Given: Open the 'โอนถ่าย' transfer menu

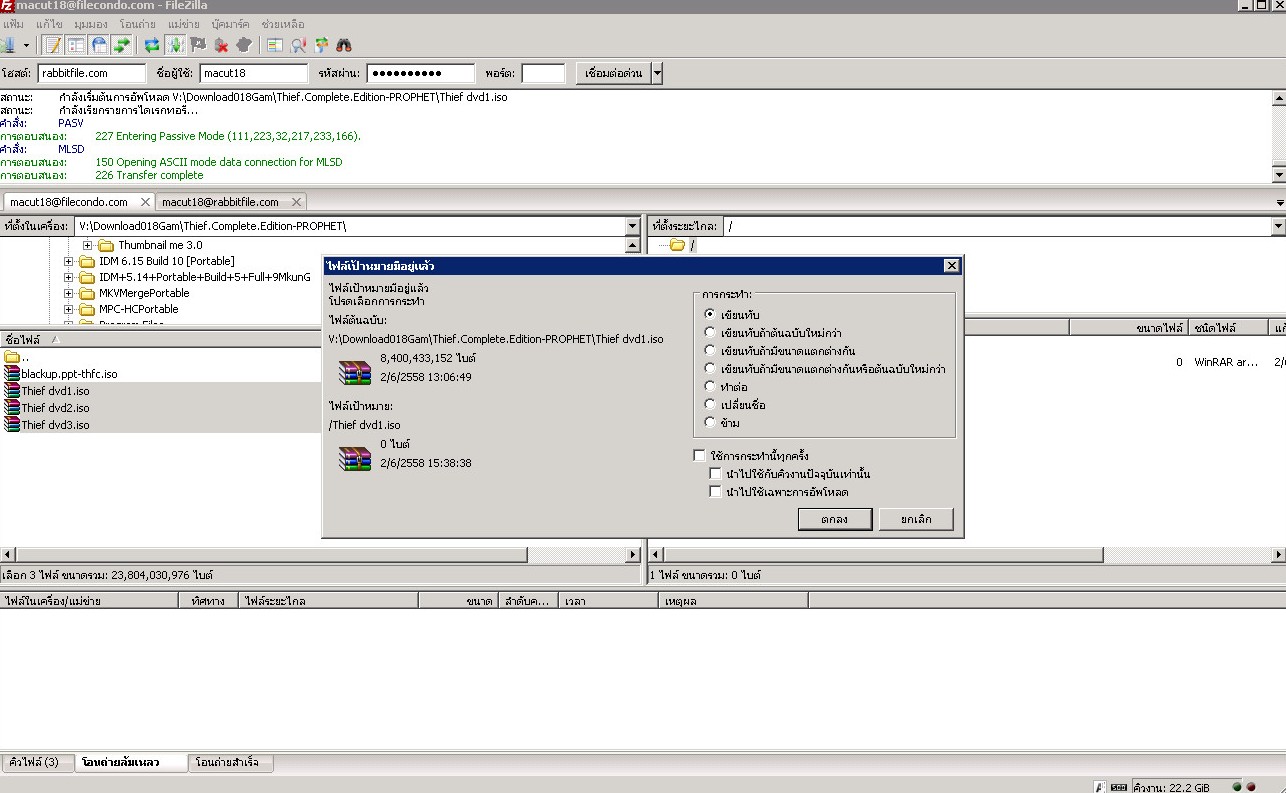Looking at the screenshot, I should point(138,23).
